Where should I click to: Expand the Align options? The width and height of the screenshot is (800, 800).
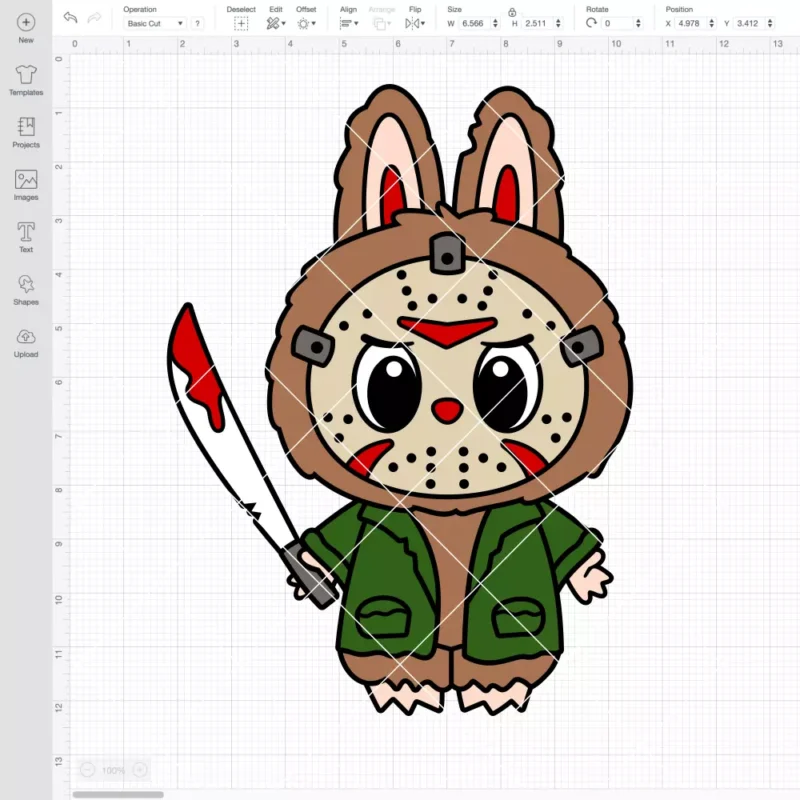click(x=349, y=23)
